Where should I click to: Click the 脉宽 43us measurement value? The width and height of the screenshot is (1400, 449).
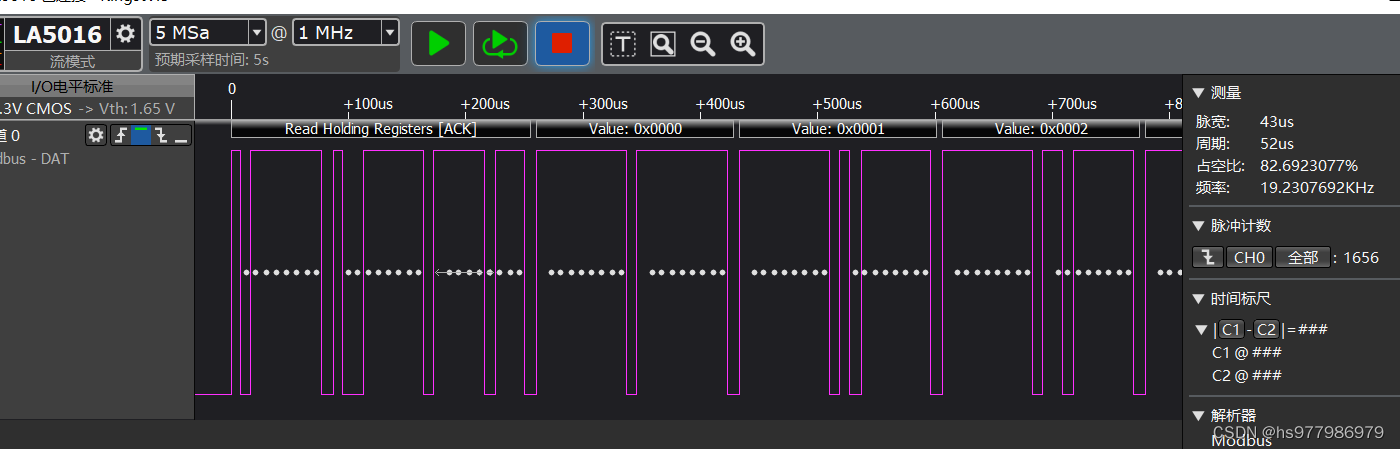click(1277, 122)
